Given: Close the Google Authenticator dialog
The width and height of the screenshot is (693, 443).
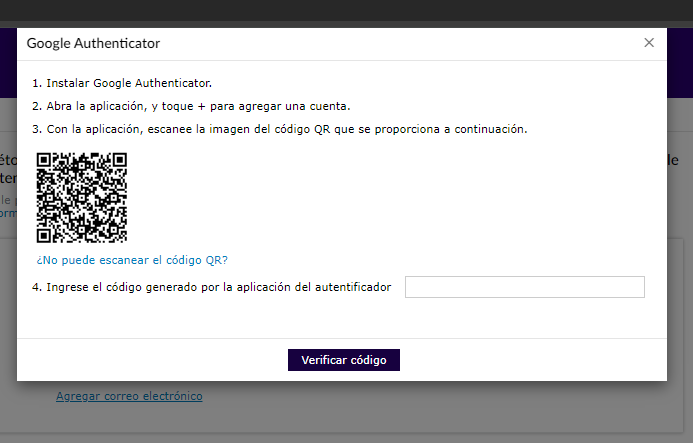Looking at the screenshot, I should pyautogui.click(x=649, y=43).
